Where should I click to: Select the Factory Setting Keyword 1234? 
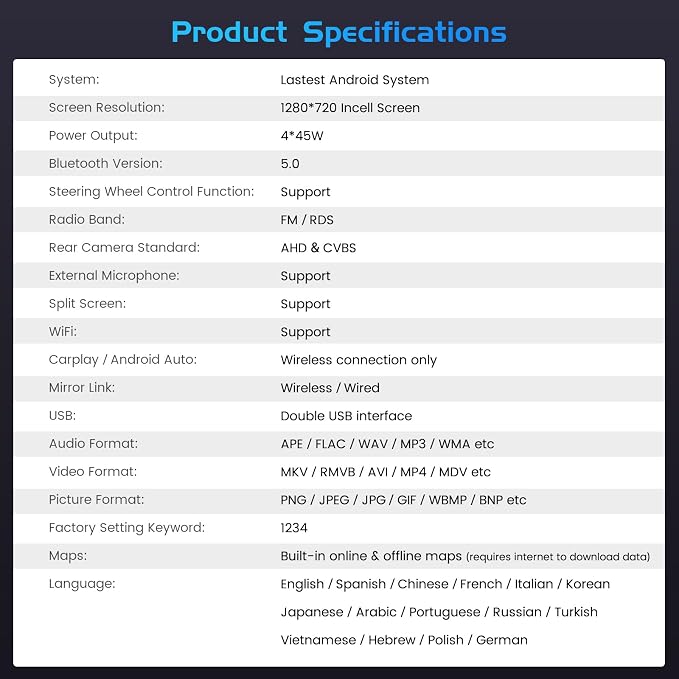[x=294, y=528]
